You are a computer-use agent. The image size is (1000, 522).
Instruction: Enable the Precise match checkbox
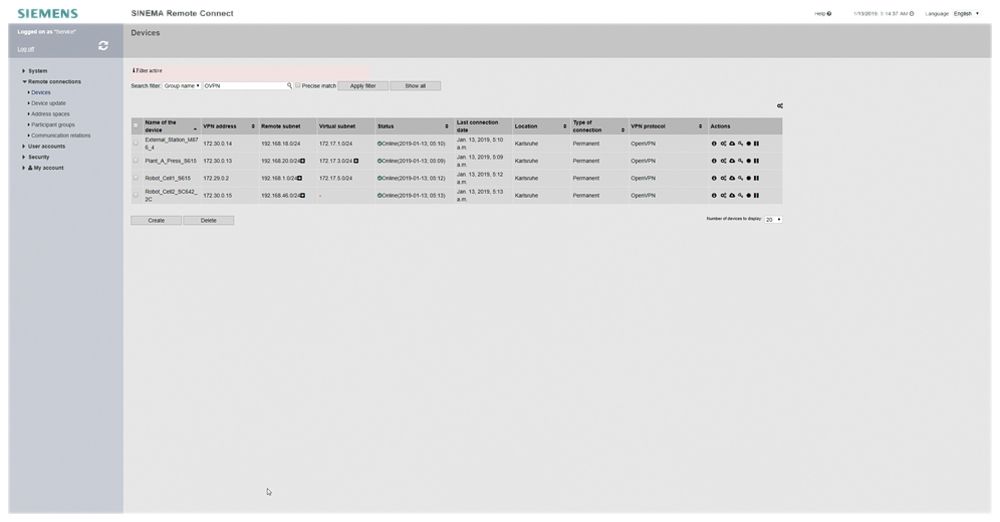(298, 86)
